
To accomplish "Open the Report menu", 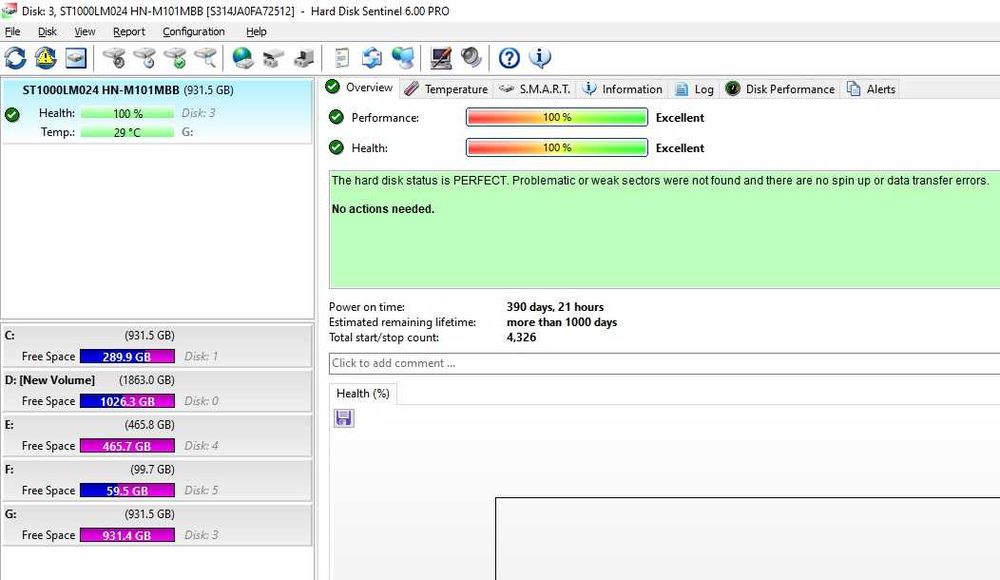I will coord(129,31).
